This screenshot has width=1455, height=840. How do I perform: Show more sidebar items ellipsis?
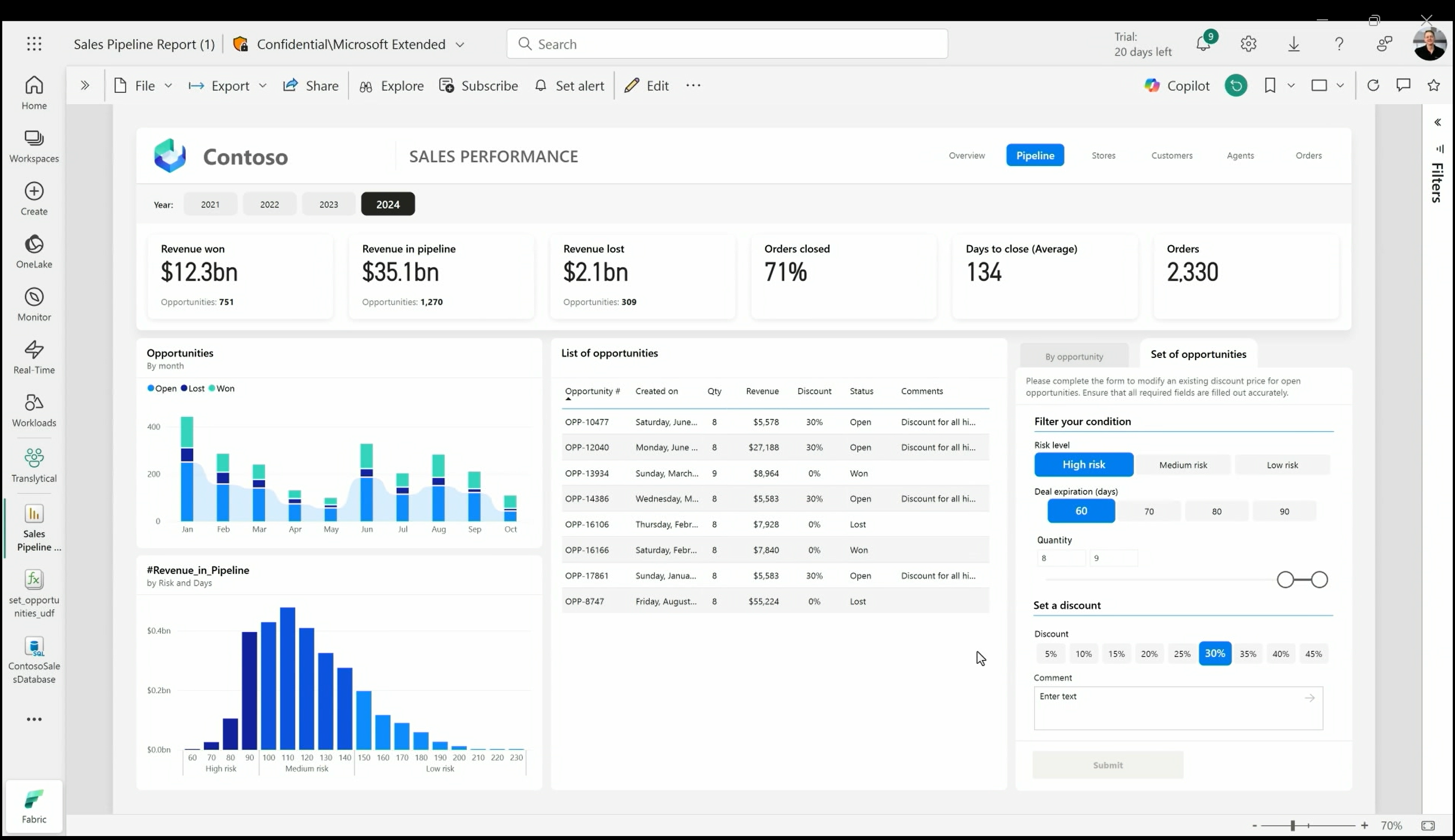34,719
